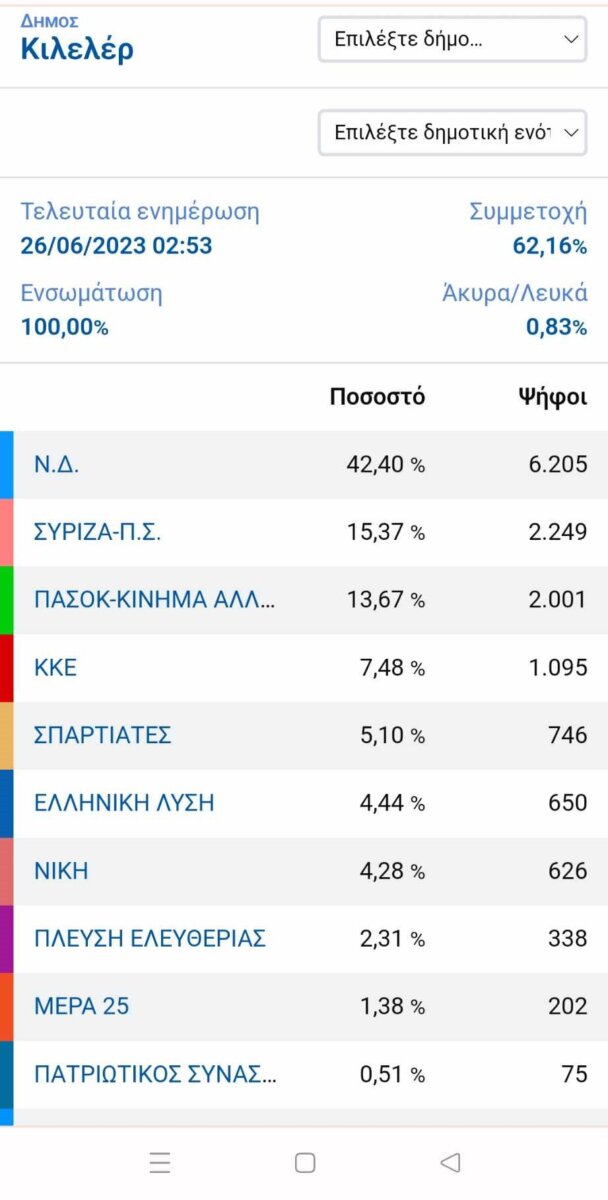608x1200 pixels.
Task: Open the ΕΛΛΗΝΙΚΗ ΛΥΣΗ party link
Action: [x=124, y=803]
